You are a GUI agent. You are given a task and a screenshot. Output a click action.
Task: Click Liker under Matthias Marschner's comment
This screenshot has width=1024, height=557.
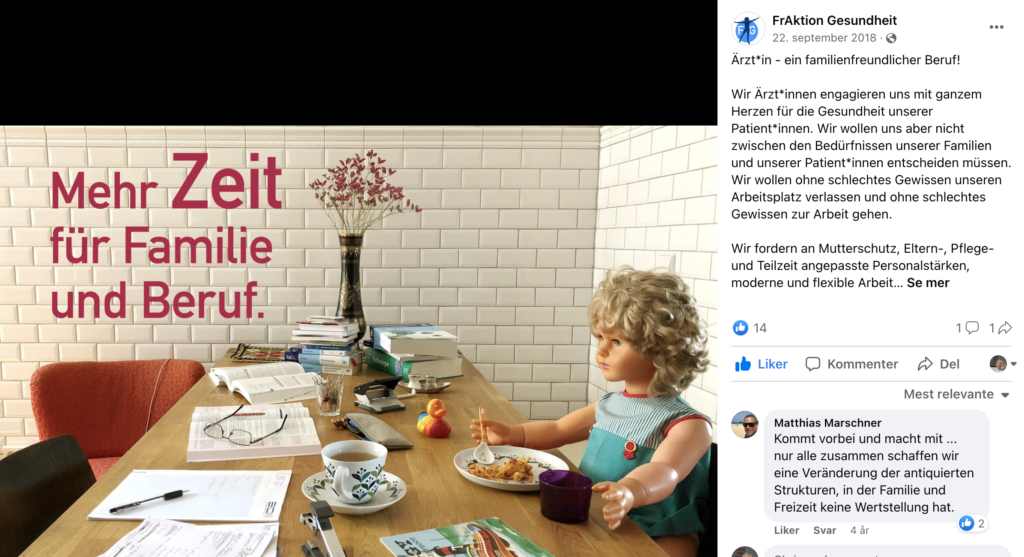(x=786, y=531)
